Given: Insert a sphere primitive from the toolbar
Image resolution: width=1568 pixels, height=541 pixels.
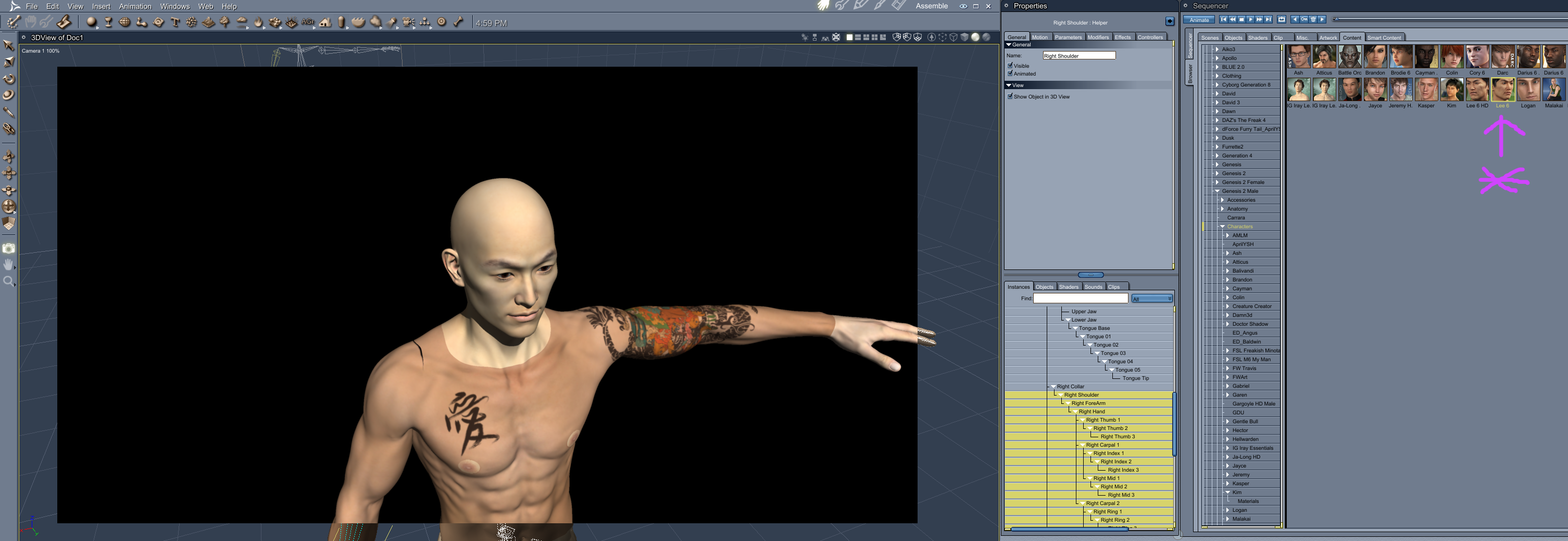Looking at the screenshot, I should pos(91,22).
